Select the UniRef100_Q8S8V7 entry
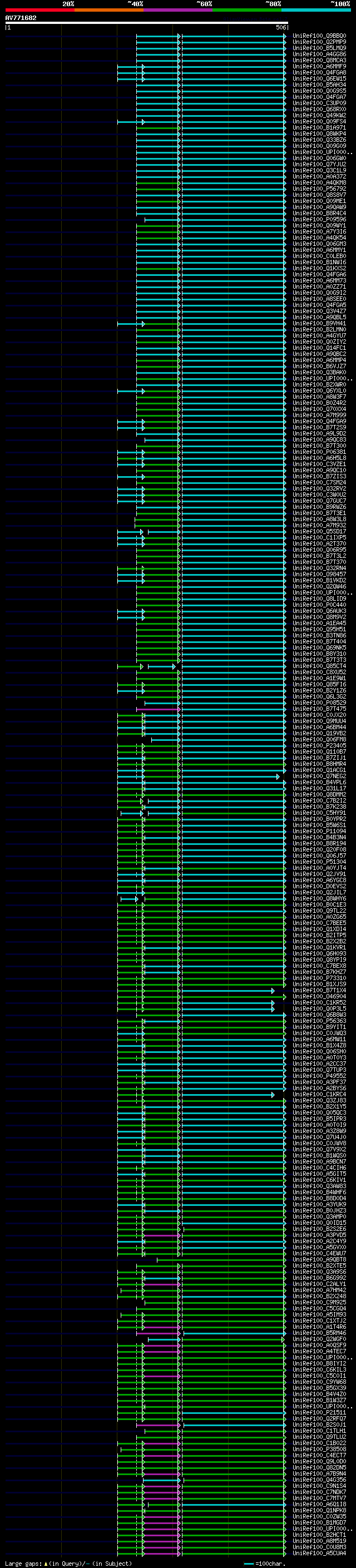Image resolution: width=356 pixels, height=1568 pixels. 319,195
